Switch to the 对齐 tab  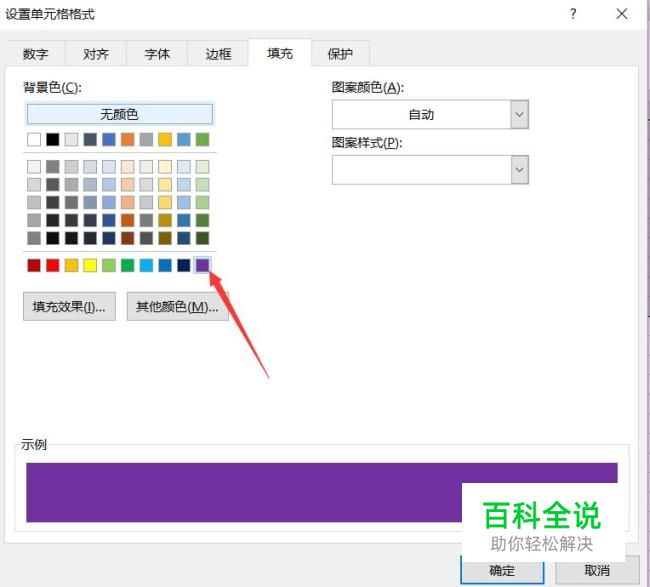point(96,54)
